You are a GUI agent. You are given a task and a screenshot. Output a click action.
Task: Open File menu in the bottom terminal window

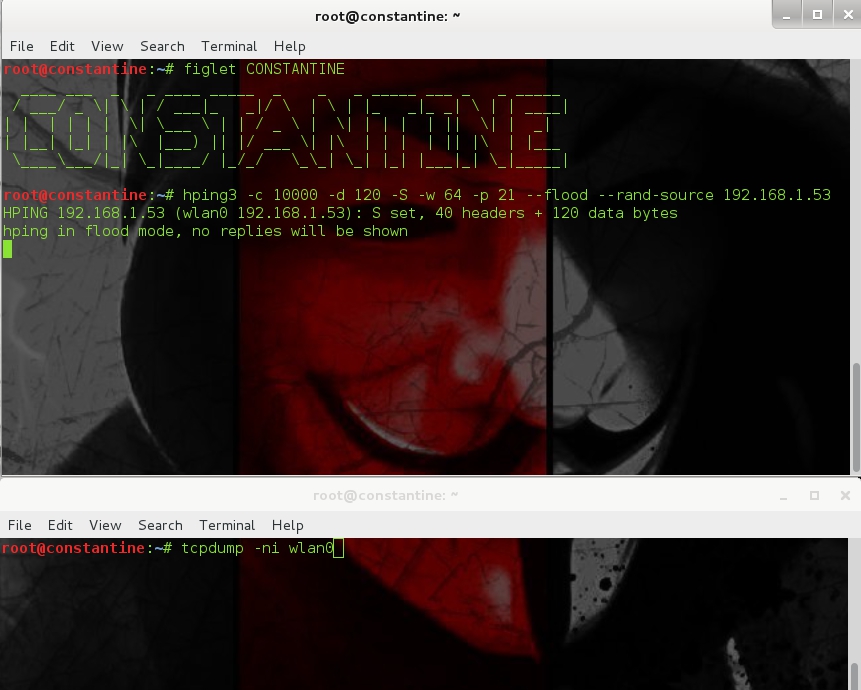point(20,525)
